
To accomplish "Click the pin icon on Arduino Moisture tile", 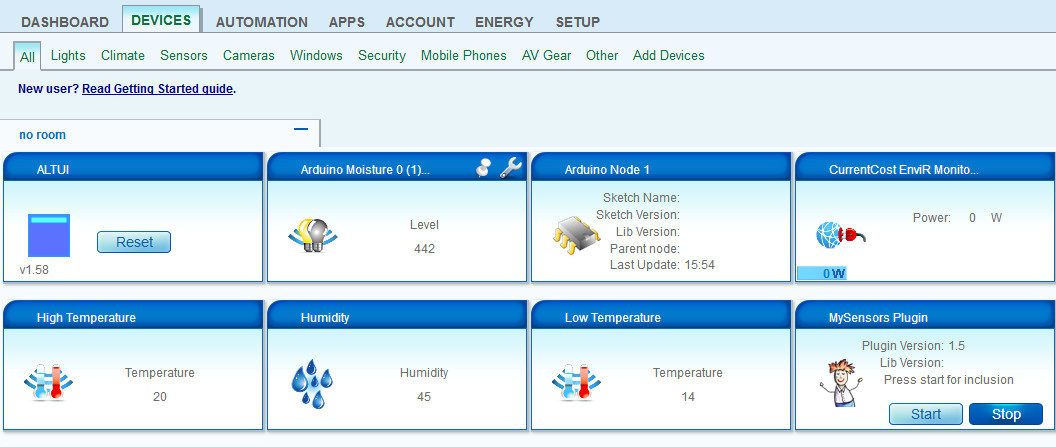I will point(485,168).
